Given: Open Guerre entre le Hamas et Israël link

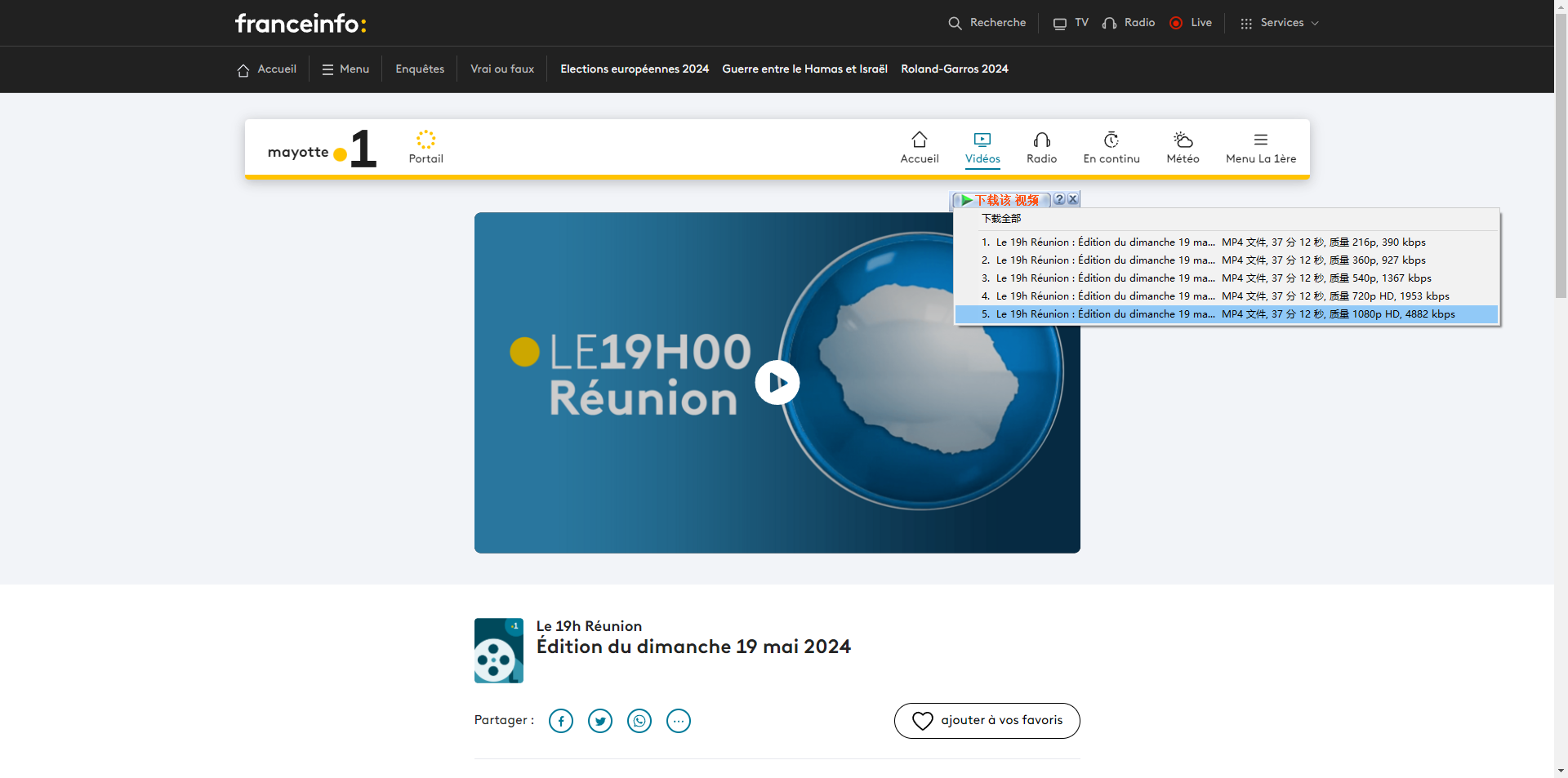Looking at the screenshot, I should (804, 69).
